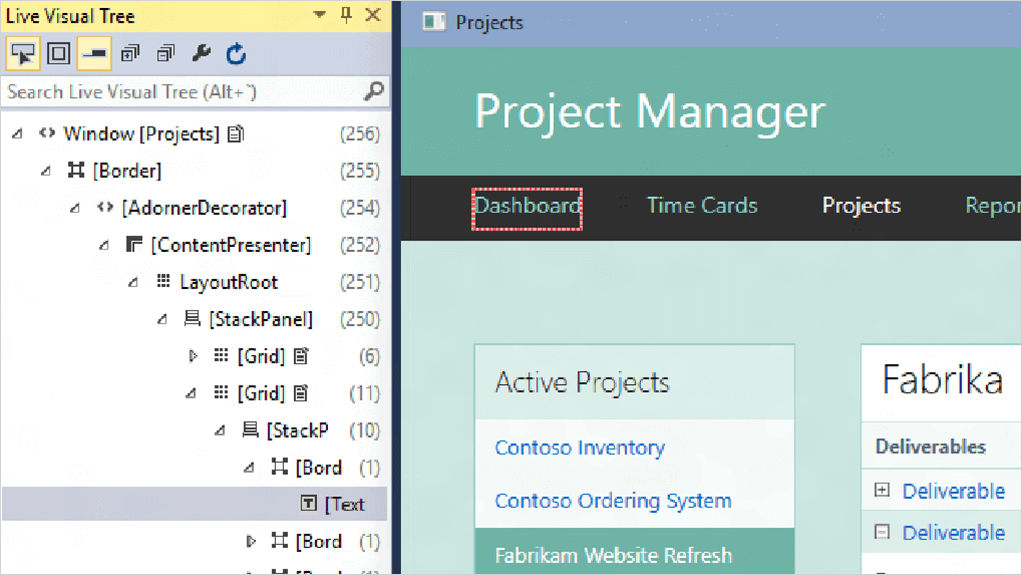Open the Time Cards tab

[702, 206]
